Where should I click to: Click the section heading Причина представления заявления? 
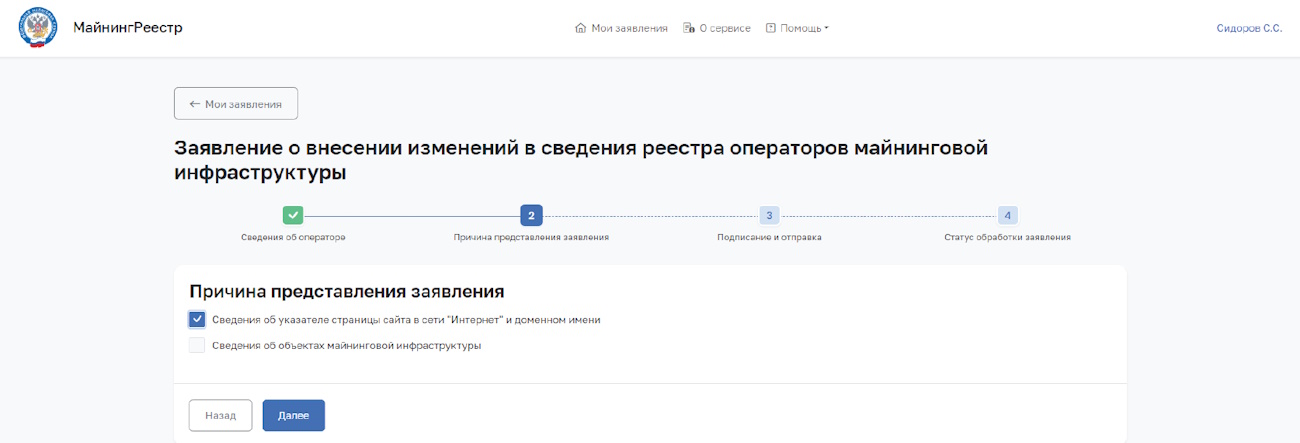tap(346, 292)
